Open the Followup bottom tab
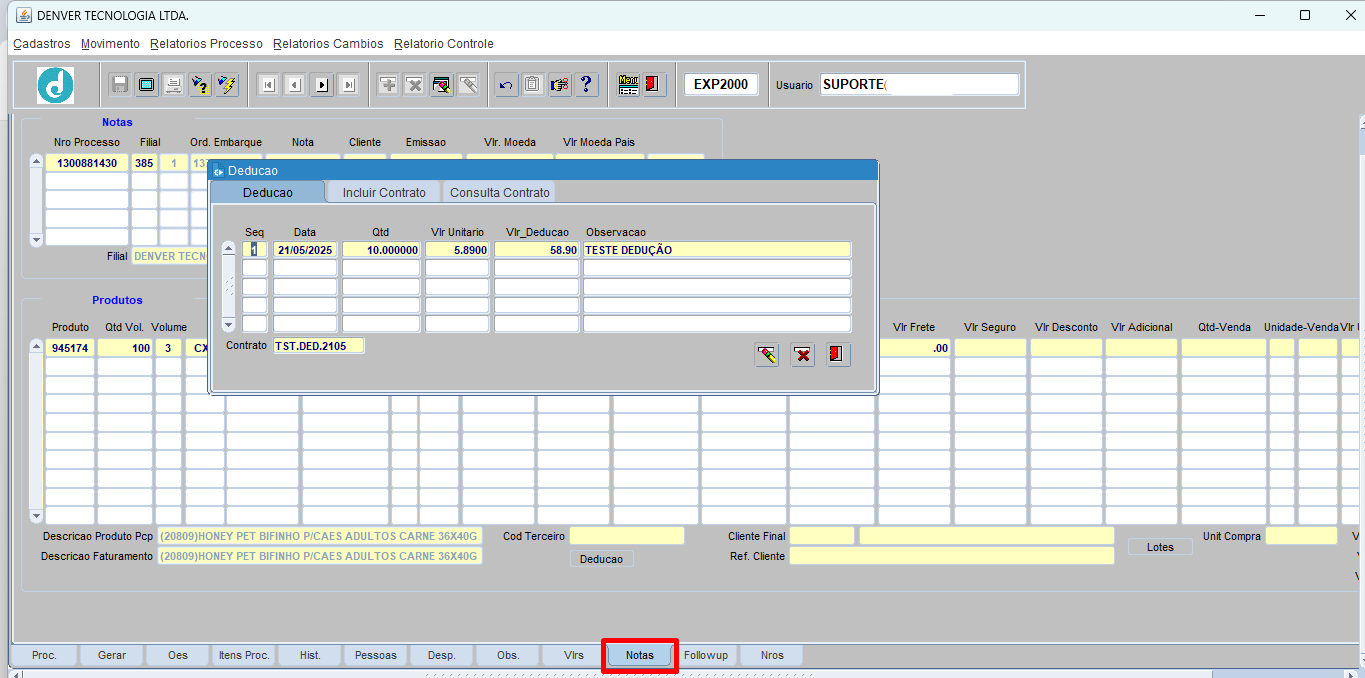 click(706, 655)
